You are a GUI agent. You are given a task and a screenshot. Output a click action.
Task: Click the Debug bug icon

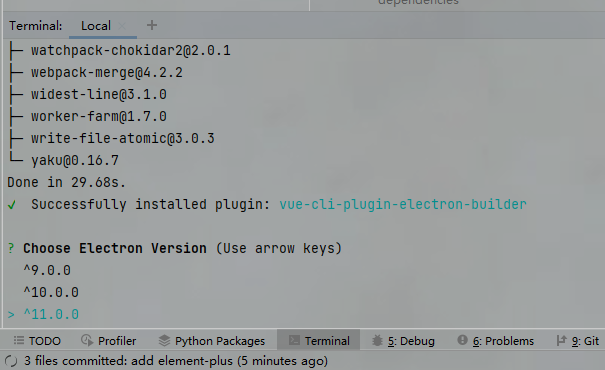pos(377,340)
